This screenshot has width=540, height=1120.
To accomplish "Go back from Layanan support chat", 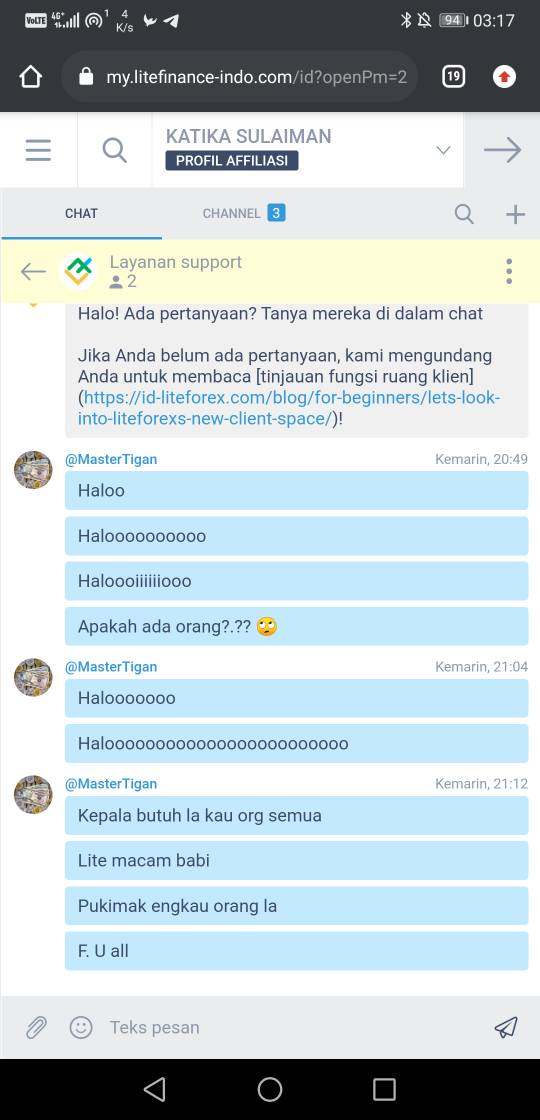I will [33, 271].
